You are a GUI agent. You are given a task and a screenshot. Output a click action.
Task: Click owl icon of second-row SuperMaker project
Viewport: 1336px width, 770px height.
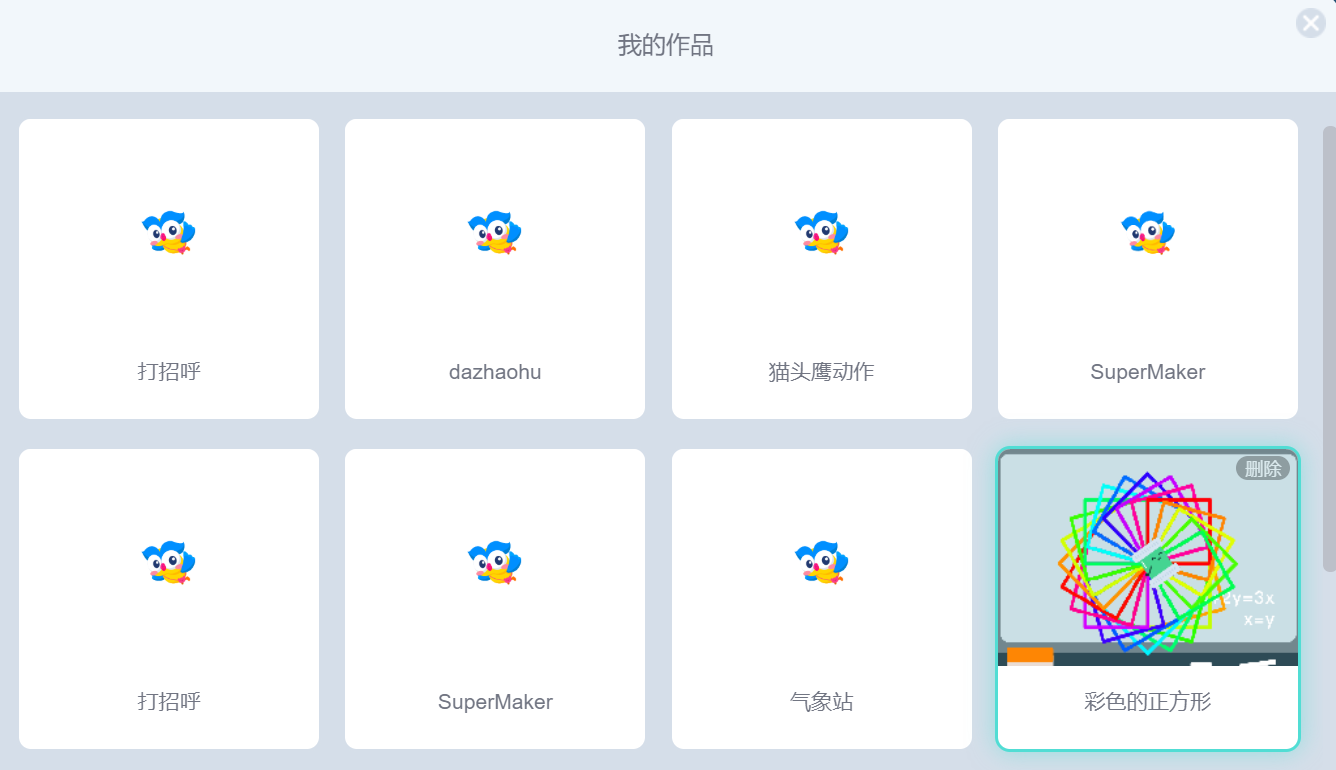(x=495, y=562)
